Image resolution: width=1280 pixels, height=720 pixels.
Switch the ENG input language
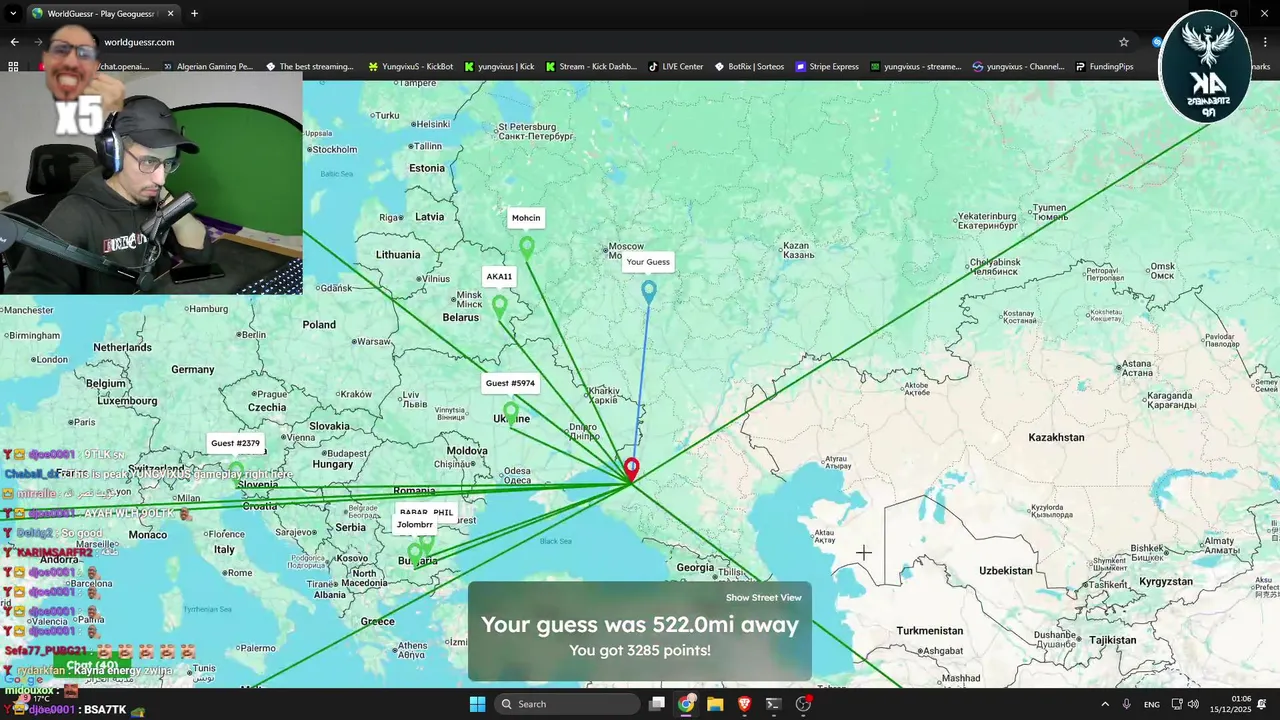click(1152, 704)
